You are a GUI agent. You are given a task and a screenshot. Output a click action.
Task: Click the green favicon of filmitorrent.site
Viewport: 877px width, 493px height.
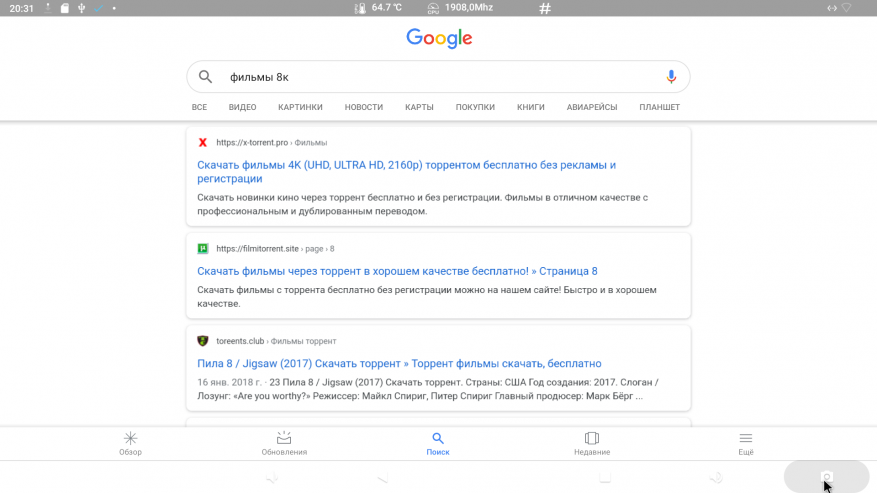click(x=202, y=248)
